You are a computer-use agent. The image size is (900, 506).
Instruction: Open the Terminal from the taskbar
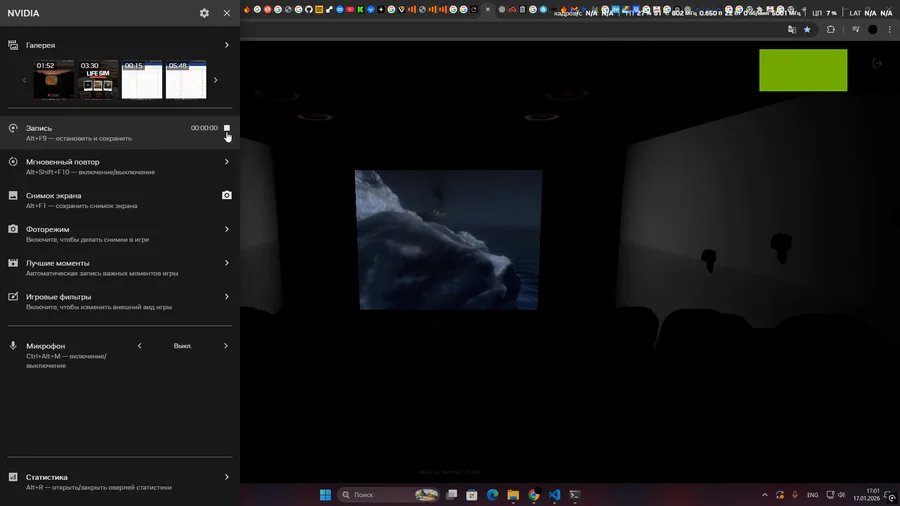tap(575, 495)
